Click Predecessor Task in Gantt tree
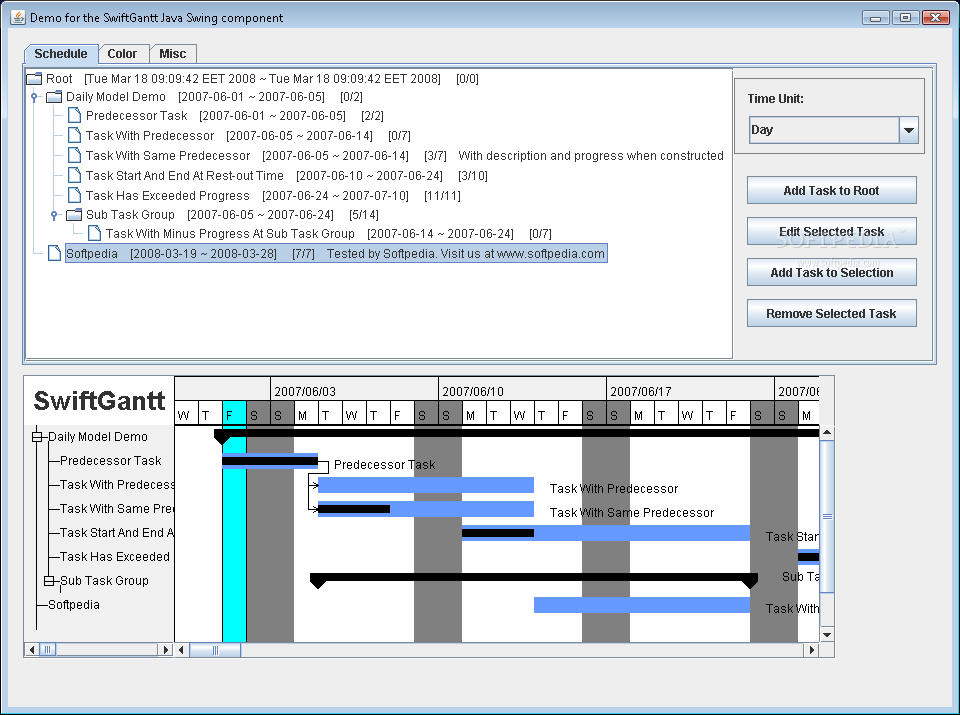This screenshot has width=960, height=715. [x=111, y=460]
